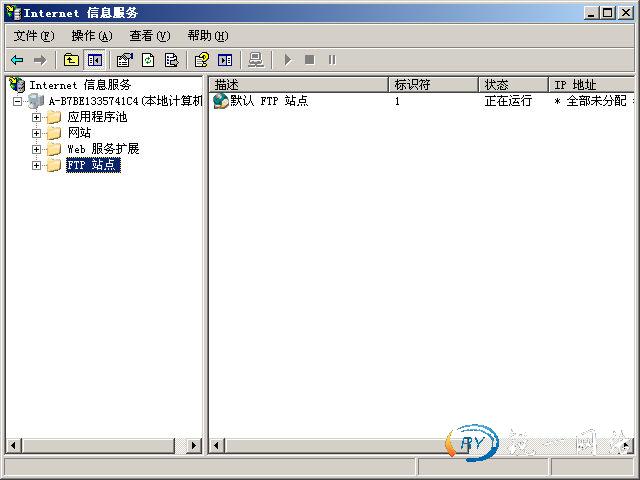Open the 操作(A) menu

point(92,36)
